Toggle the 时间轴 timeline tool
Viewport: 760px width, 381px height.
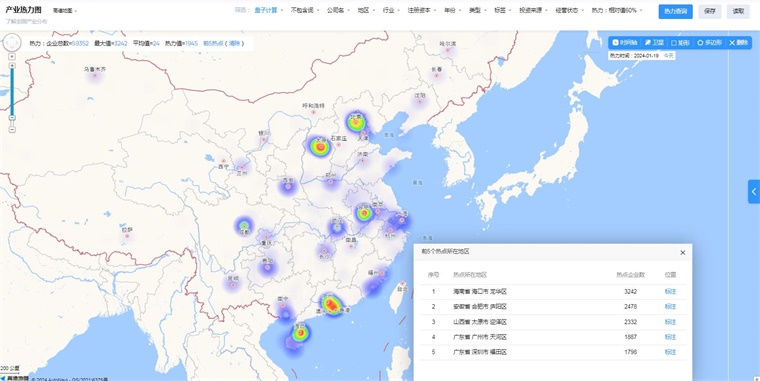coord(624,43)
